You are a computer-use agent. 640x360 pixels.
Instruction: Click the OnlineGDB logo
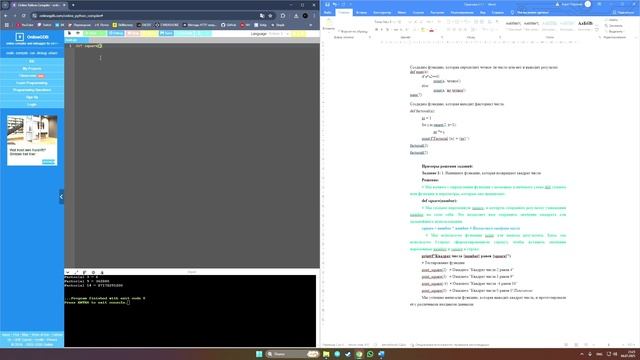click(32, 37)
